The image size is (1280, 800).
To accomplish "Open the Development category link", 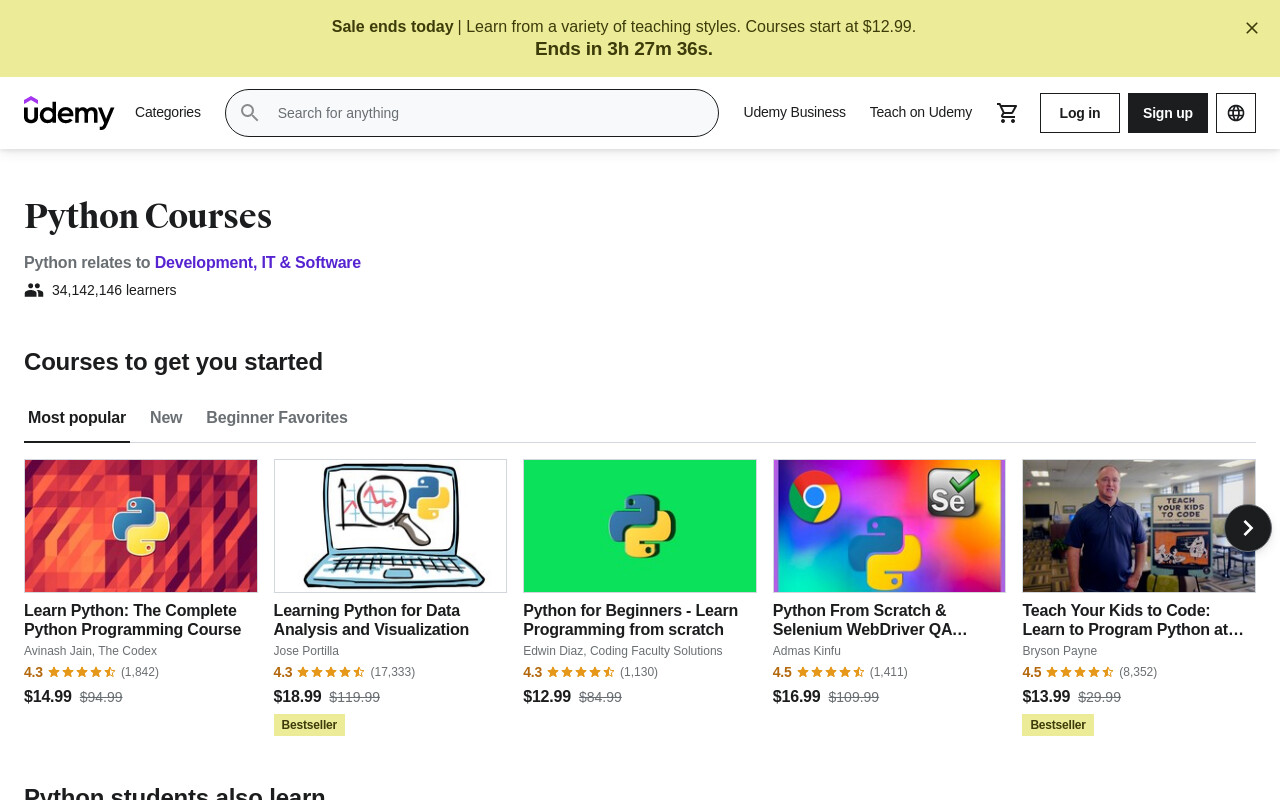I will 203,262.
